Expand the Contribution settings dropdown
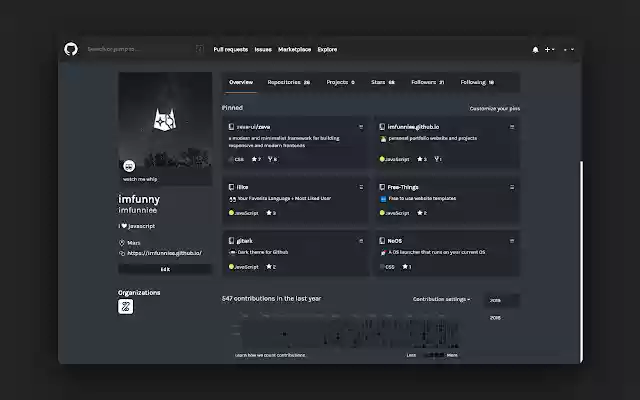This screenshot has height=400, width=640. tap(441, 299)
